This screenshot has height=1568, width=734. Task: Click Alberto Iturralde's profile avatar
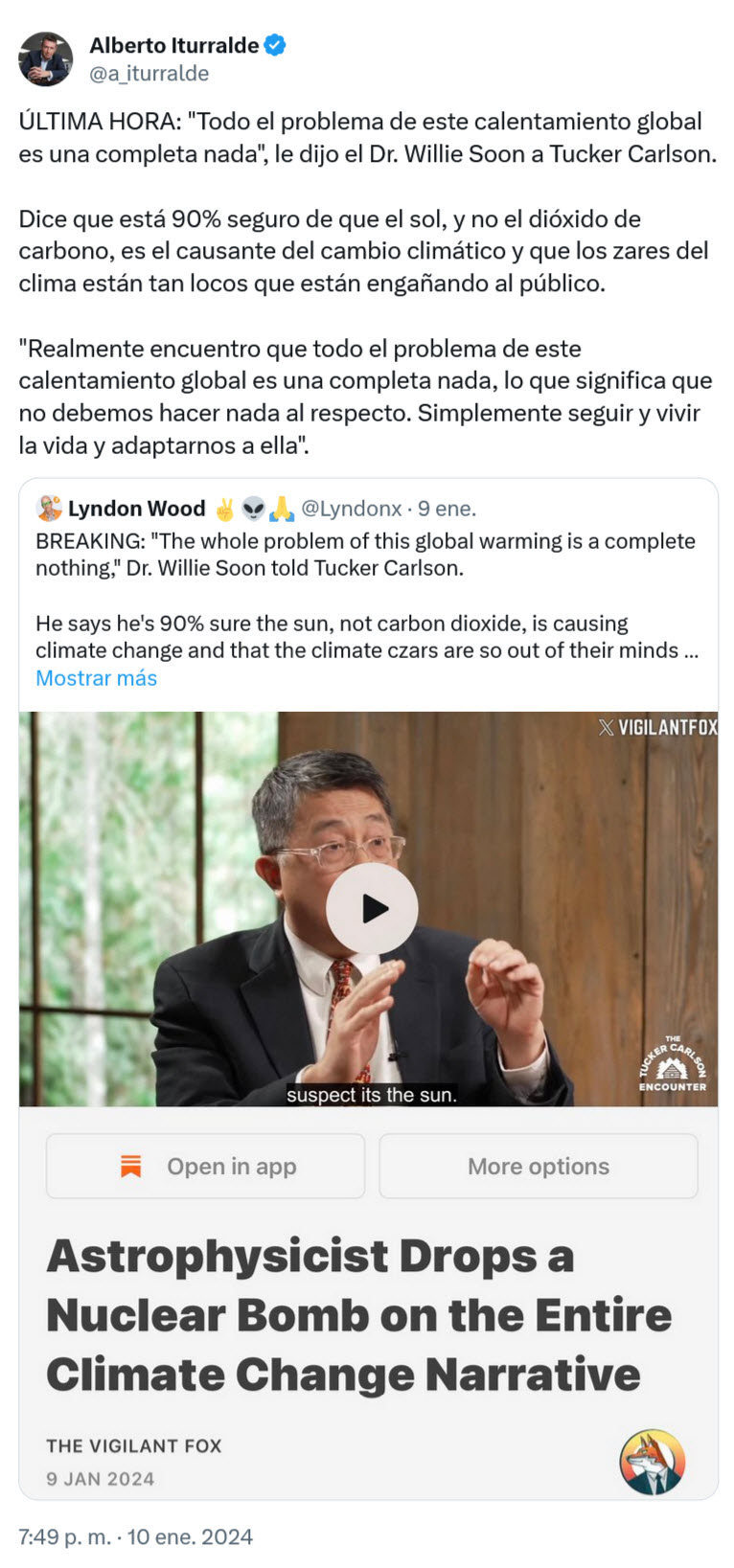pos(45,59)
